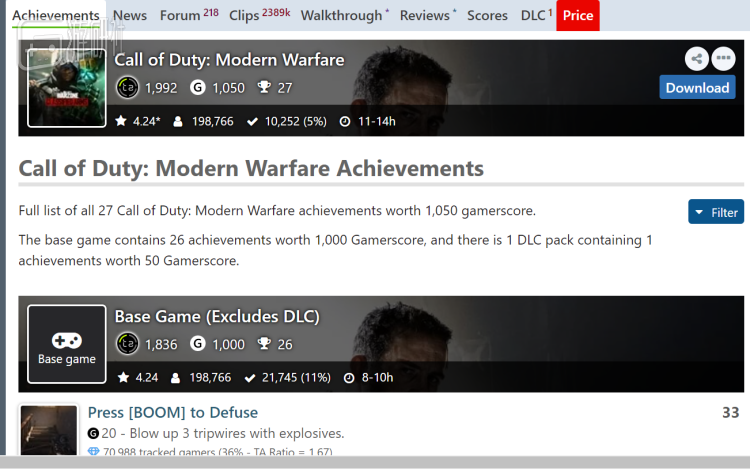Click the G icon beside the 20 gamerscore value
This screenshot has width=750, height=469.
coord(93,434)
